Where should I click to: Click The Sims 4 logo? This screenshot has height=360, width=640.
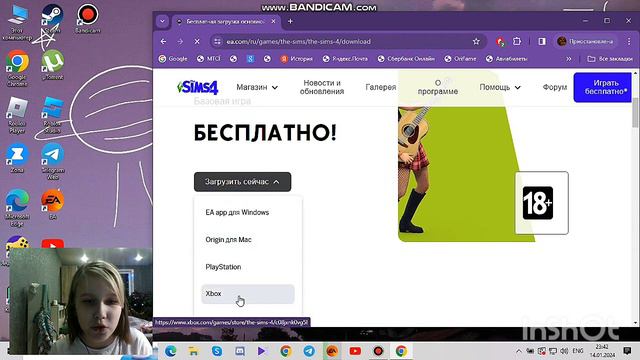pyautogui.click(x=198, y=87)
